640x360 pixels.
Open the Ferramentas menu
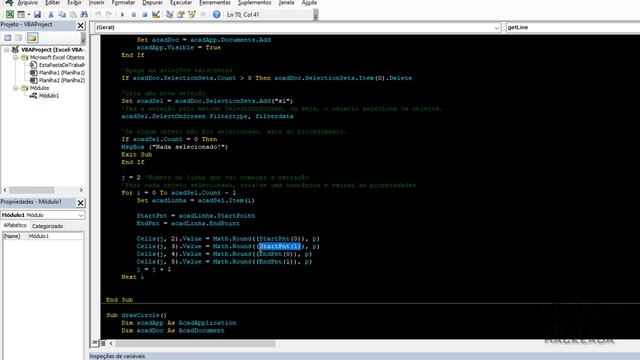click(x=215, y=2)
